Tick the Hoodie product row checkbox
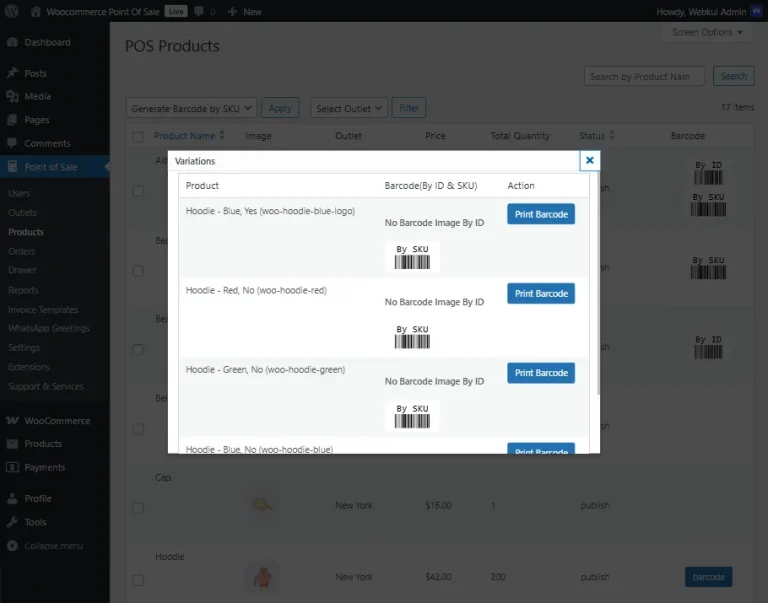This screenshot has width=768, height=603. pos(138,580)
